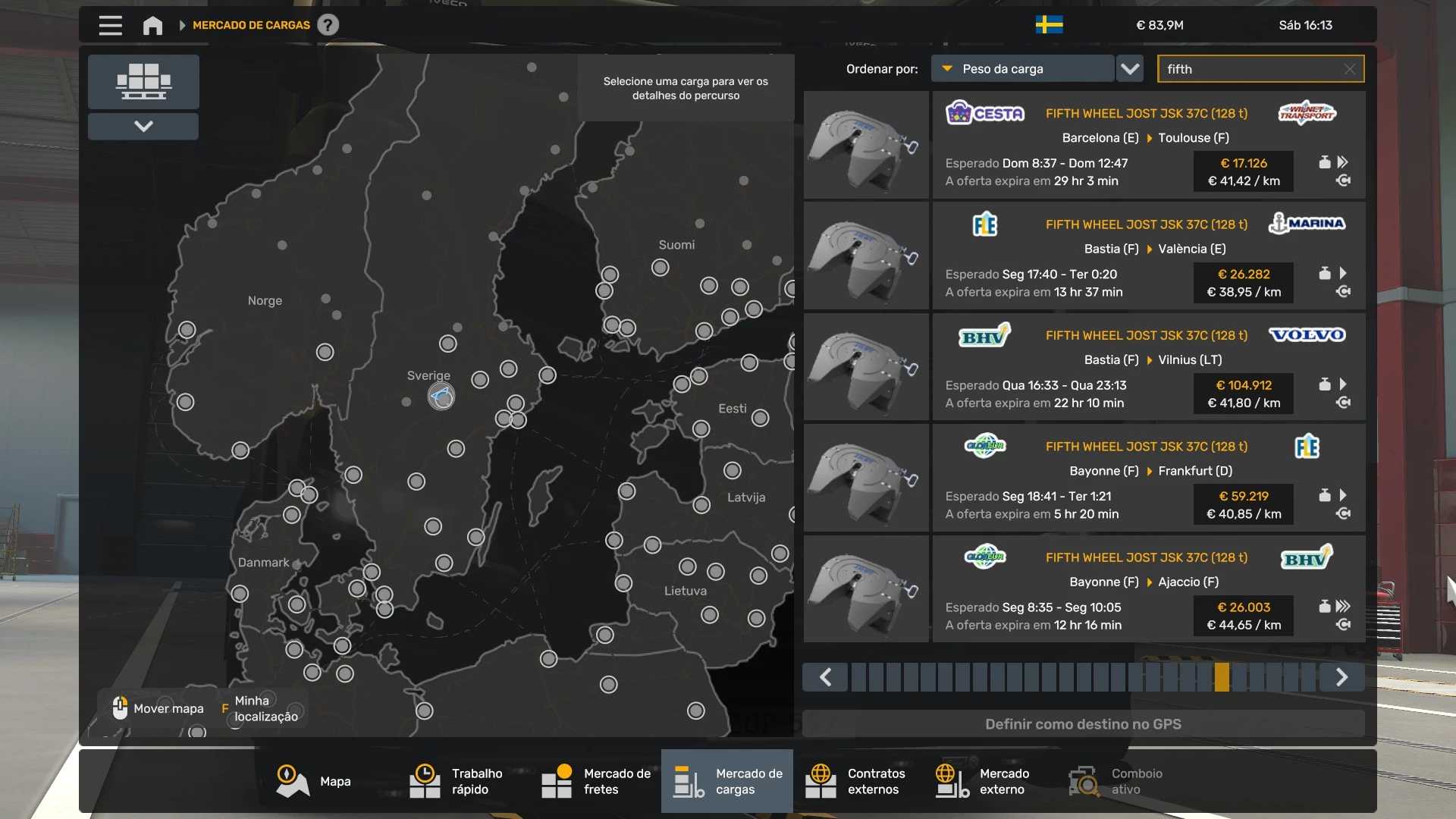Jump to the first page marker
The image size is (1456, 819).
coord(858,677)
